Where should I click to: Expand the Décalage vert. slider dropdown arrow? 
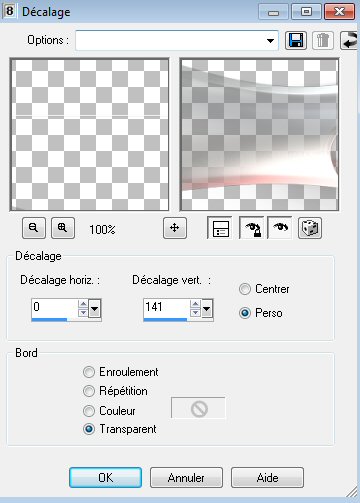point(207,309)
